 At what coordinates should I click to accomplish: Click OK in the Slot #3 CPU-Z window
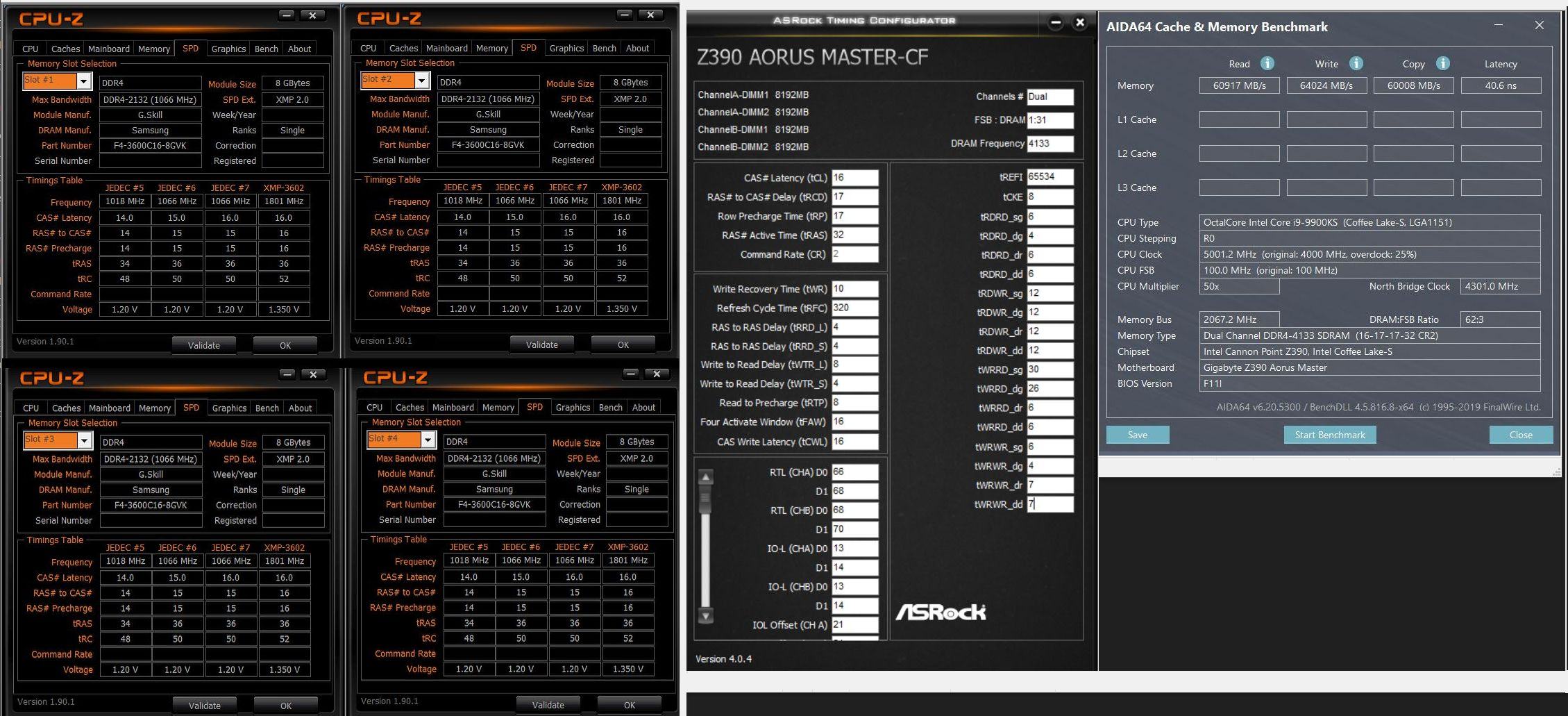[x=286, y=706]
